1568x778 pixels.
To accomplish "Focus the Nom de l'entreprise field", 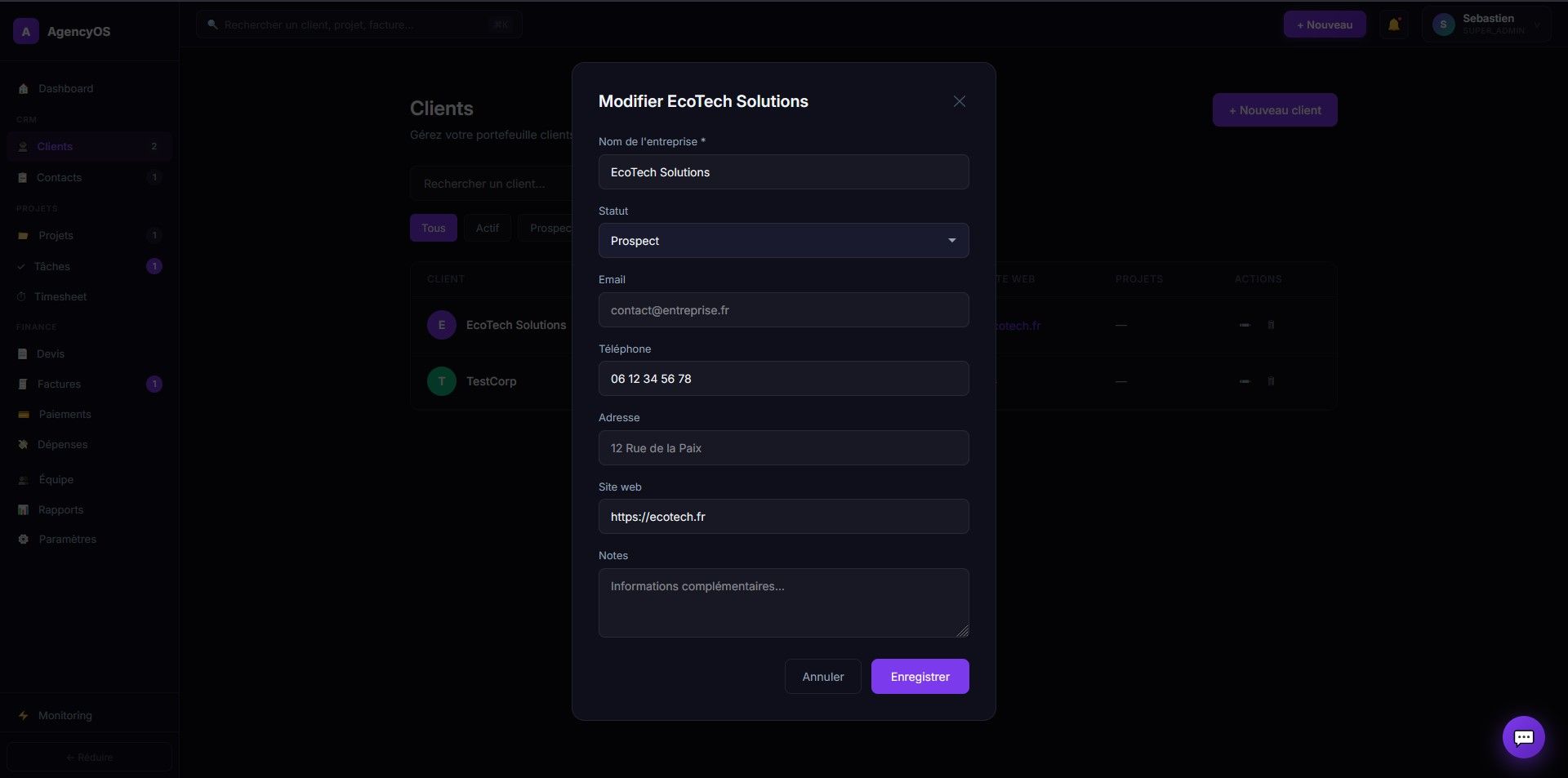I will [784, 172].
